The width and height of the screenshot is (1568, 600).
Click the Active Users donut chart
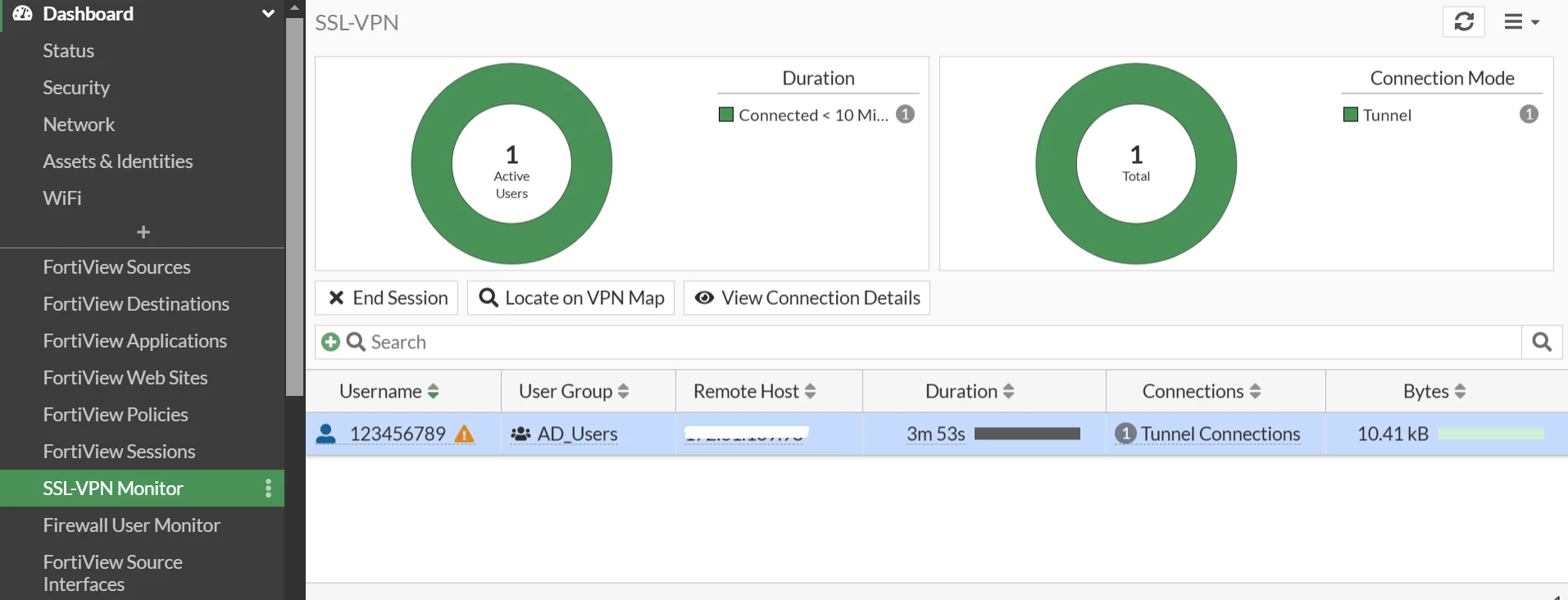tap(511, 164)
